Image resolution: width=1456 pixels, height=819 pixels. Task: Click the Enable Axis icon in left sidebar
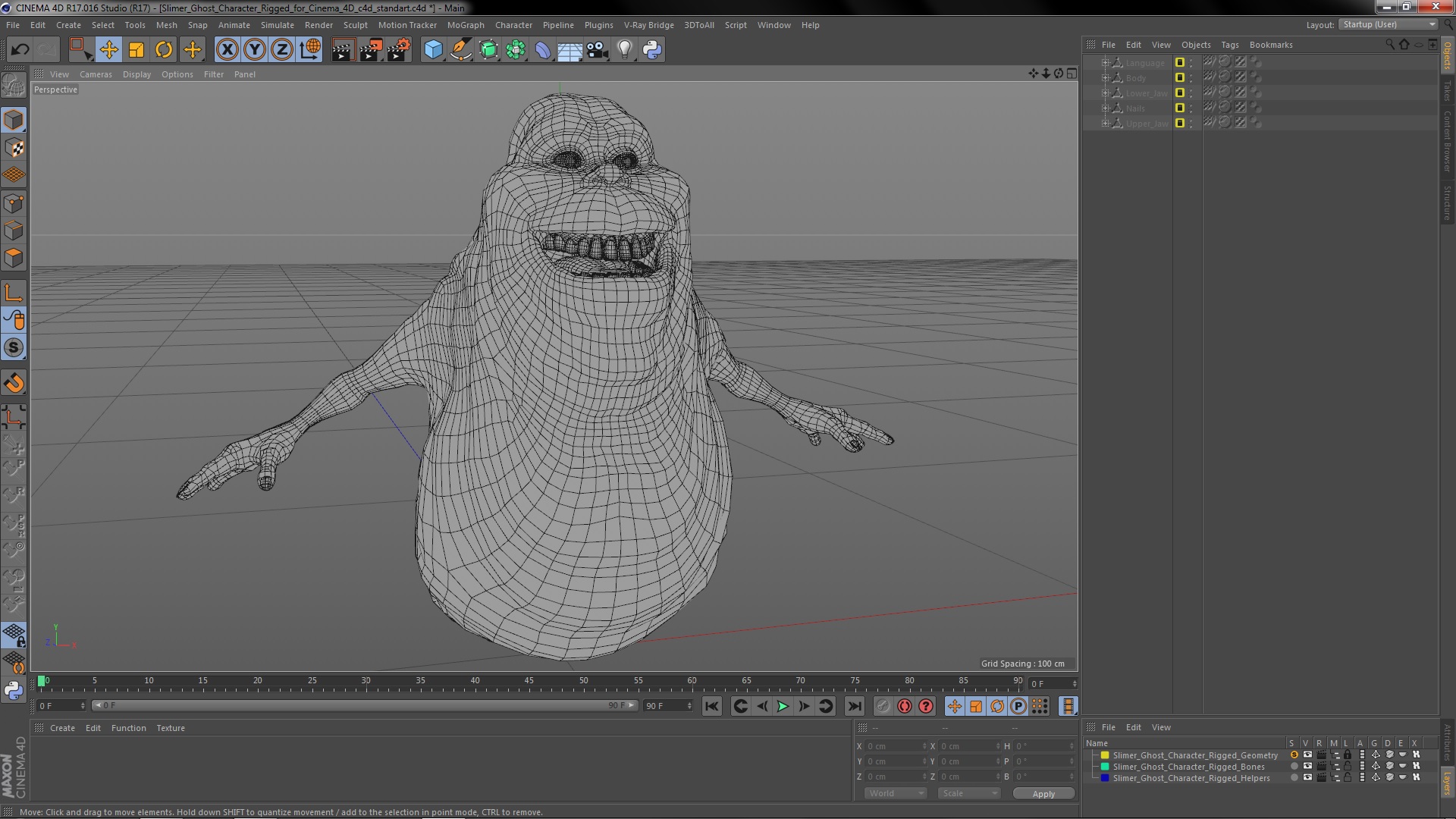pos(14,293)
